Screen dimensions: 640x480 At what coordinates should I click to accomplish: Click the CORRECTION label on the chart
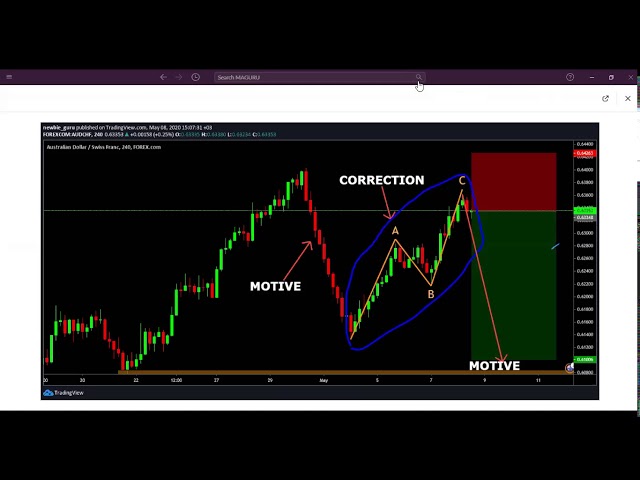[x=381, y=180]
